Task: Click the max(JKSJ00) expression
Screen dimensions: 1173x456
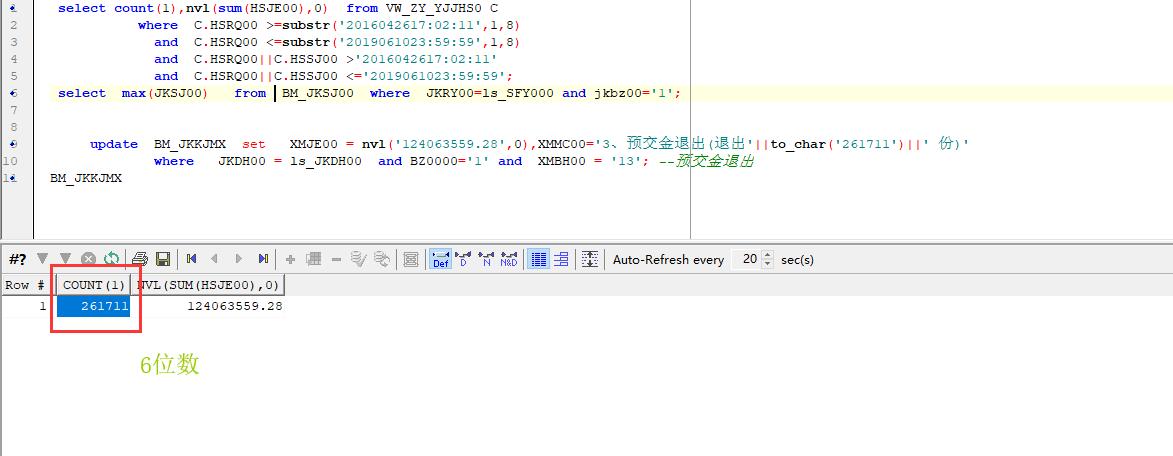Action: (x=165, y=93)
